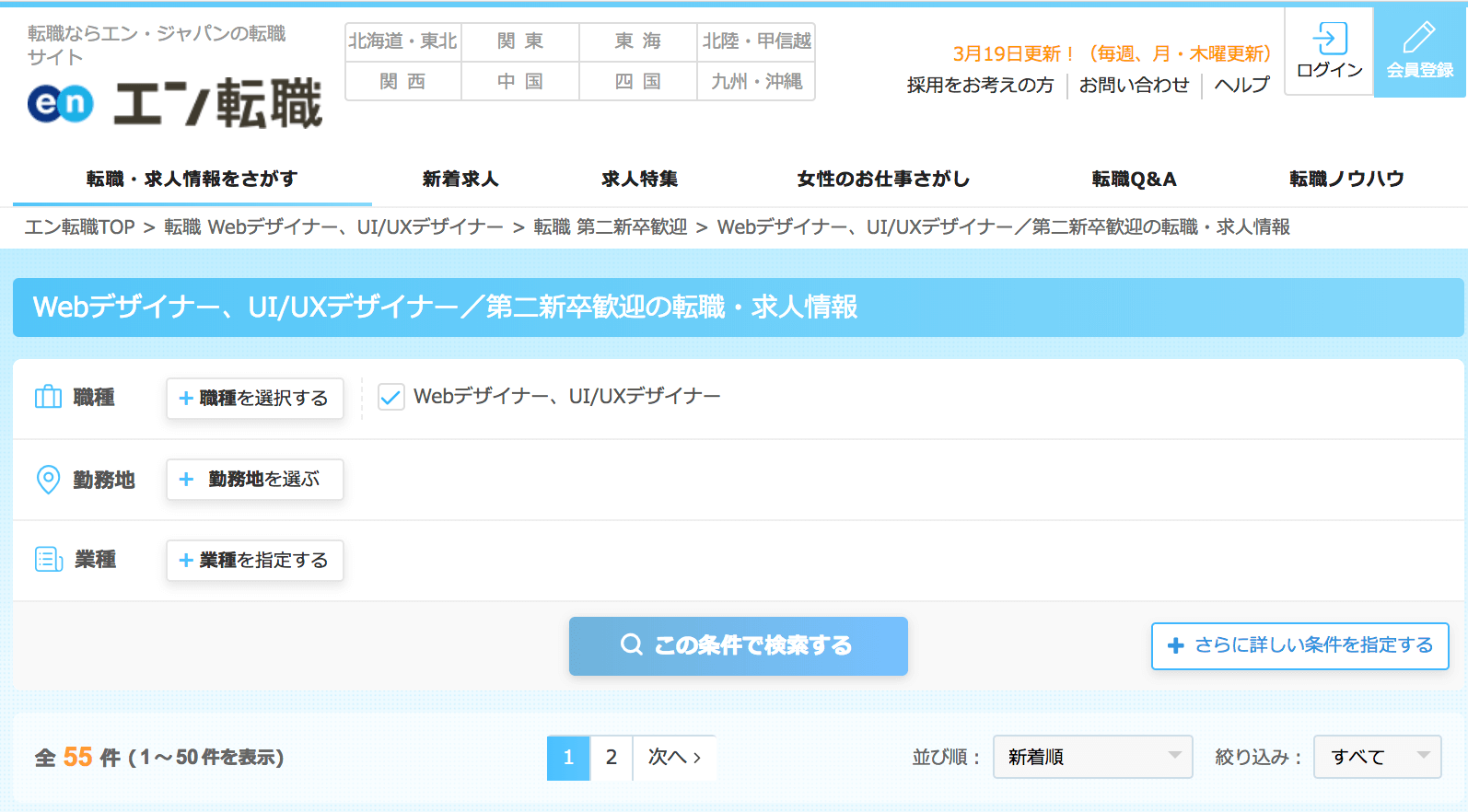This screenshot has width=1468, height=812.
Task: Click the 全 55 件 result count text
Action: click(159, 757)
